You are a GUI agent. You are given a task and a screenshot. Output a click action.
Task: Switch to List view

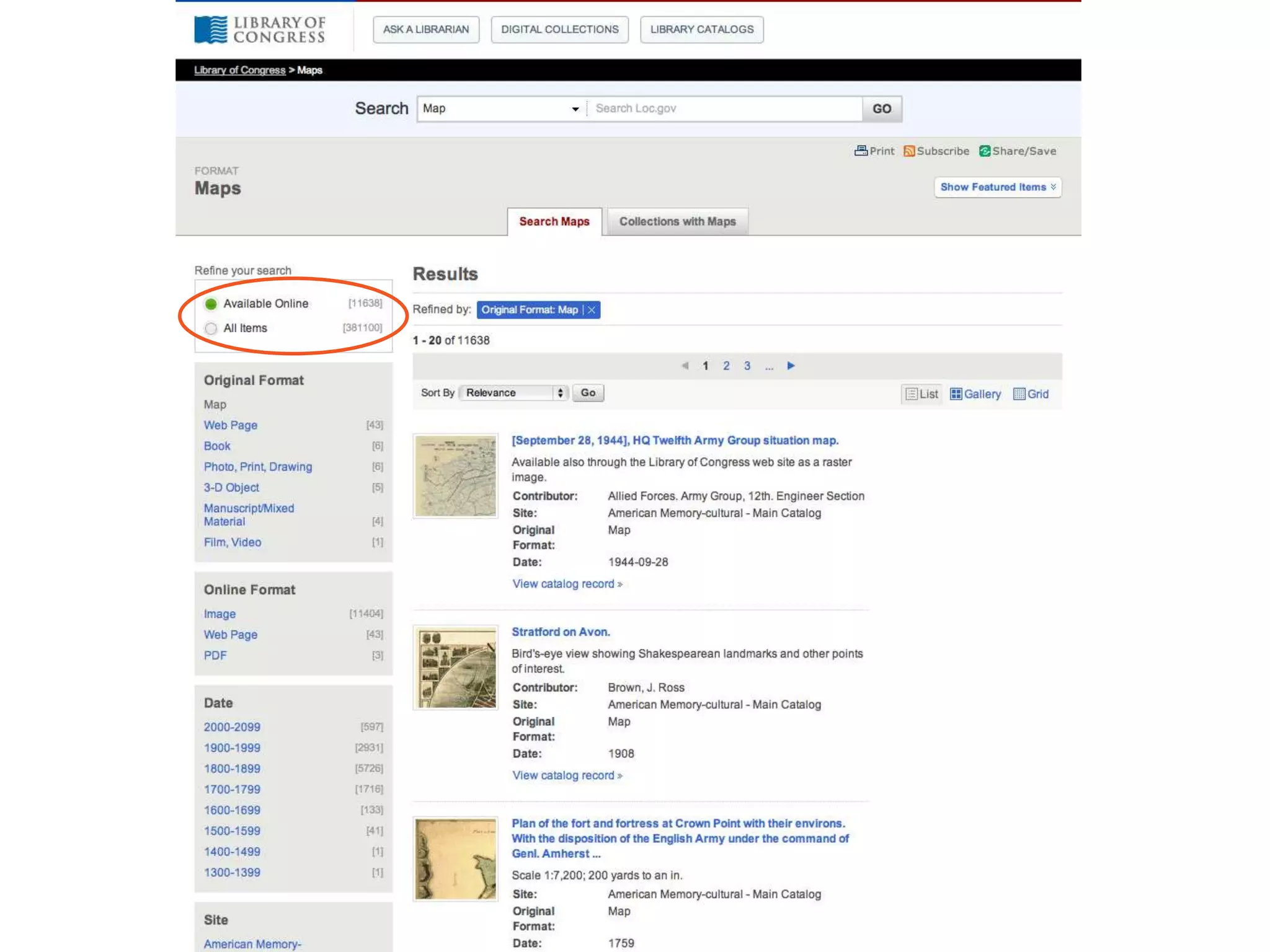(x=921, y=394)
